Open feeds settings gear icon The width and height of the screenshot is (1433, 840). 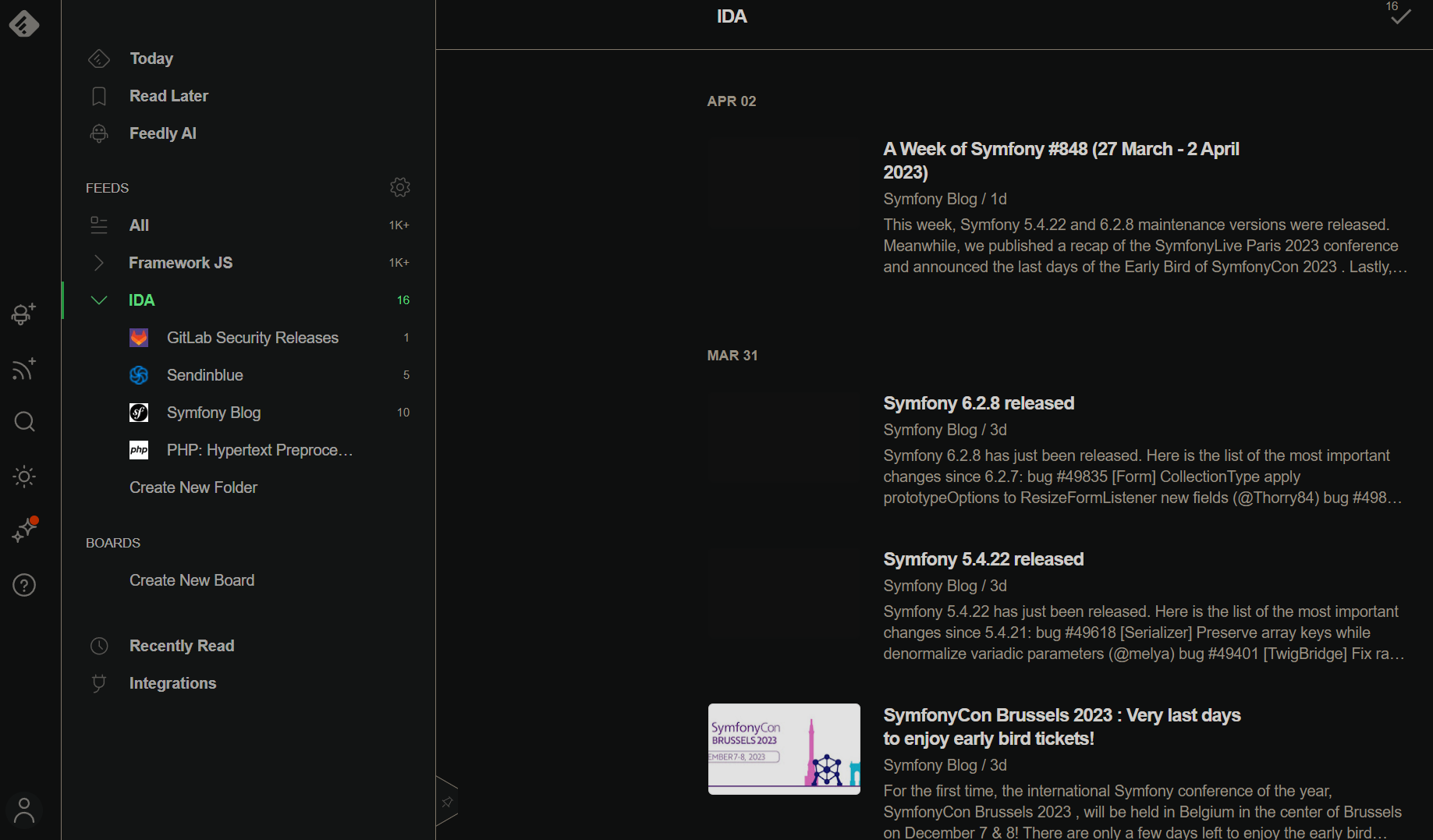pyautogui.click(x=400, y=187)
